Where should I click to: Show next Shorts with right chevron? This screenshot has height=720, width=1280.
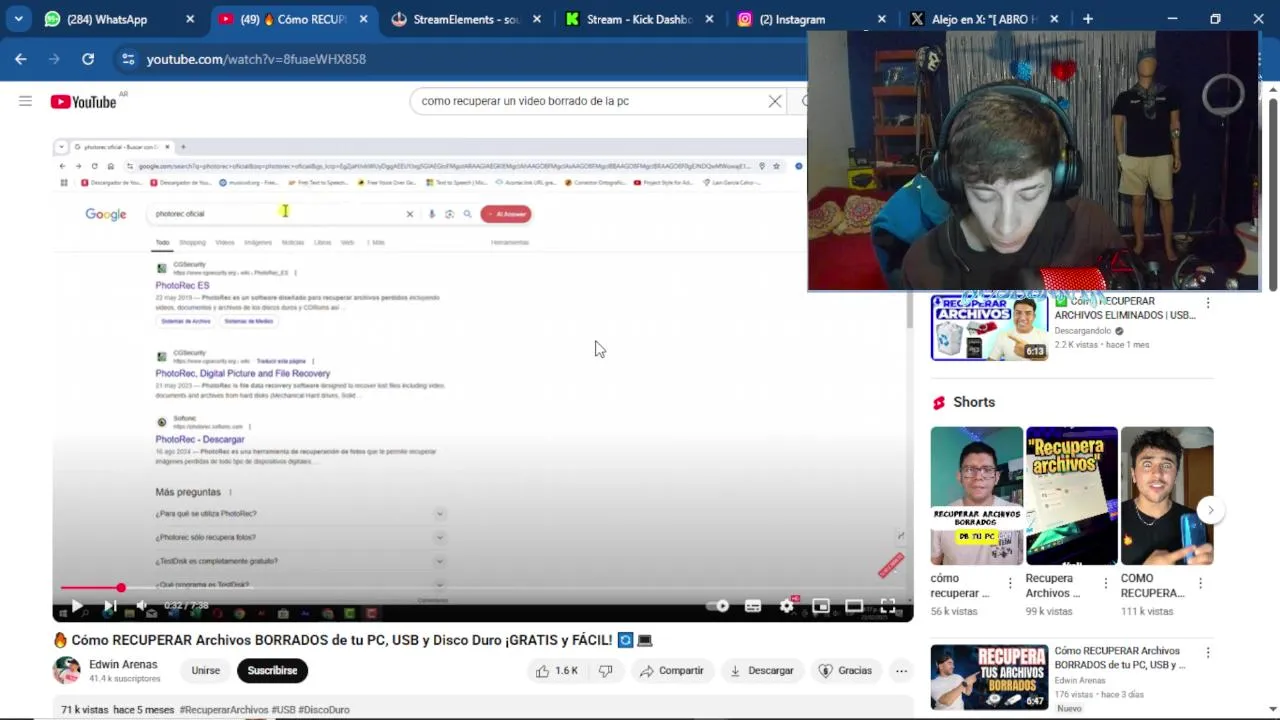(x=1210, y=510)
